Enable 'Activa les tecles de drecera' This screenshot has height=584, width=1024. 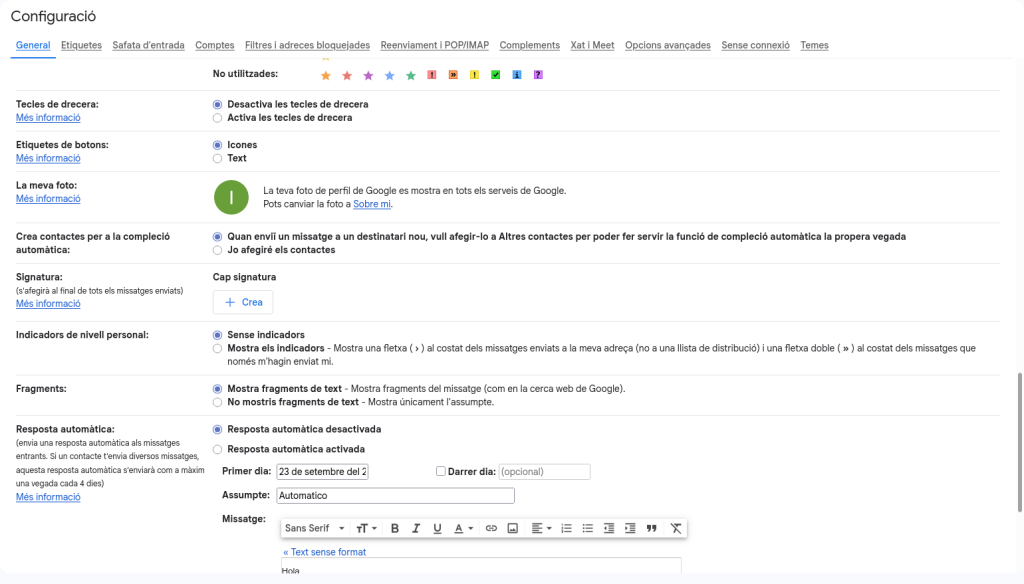point(218,118)
